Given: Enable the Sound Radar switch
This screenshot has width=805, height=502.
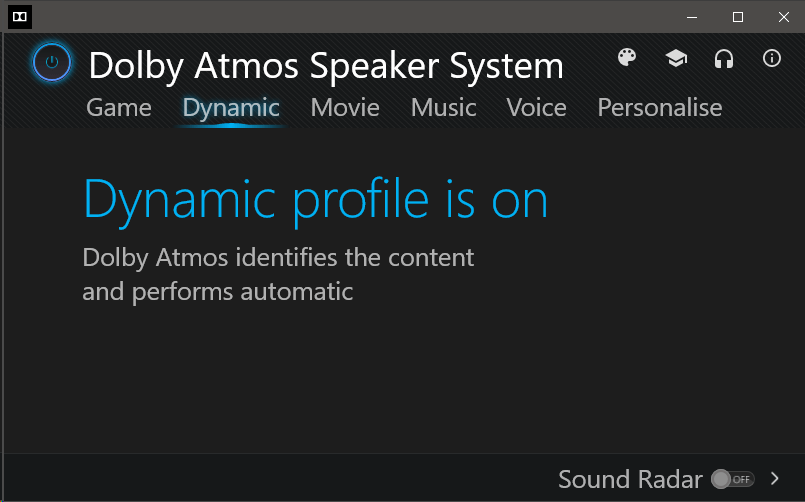Looking at the screenshot, I should point(733,479).
